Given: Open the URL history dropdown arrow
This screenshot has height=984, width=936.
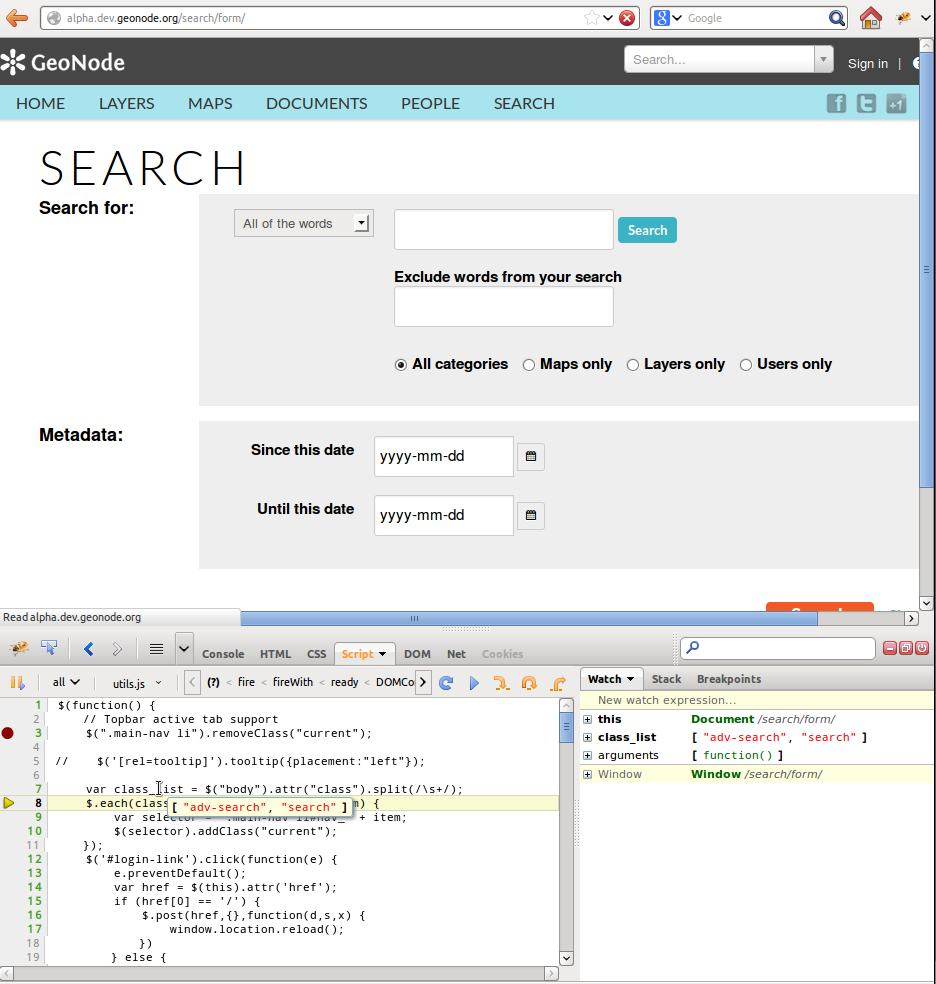Looking at the screenshot, I should (x=608, y=18).
